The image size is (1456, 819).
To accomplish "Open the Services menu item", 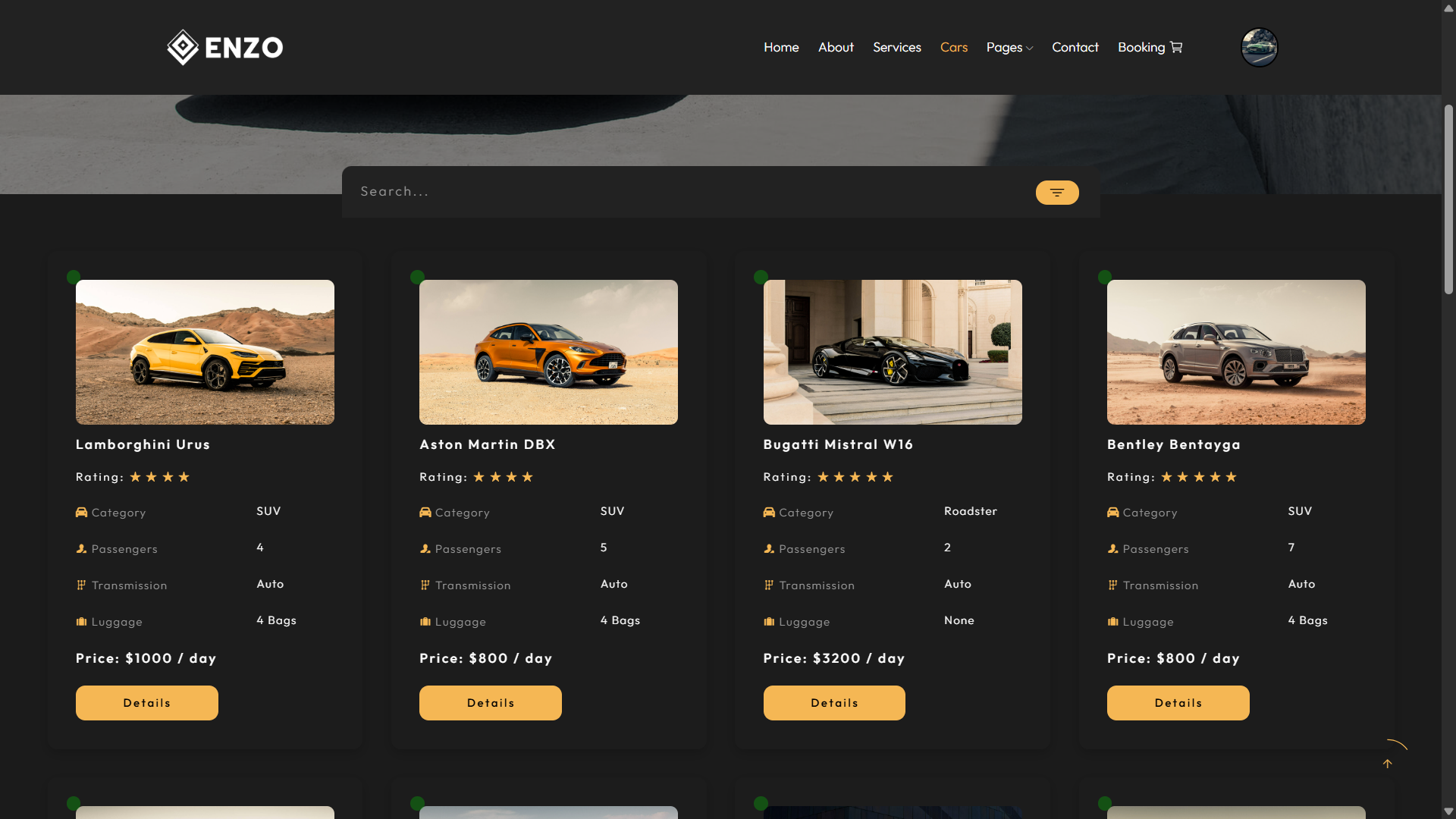I will click(897, 47).
